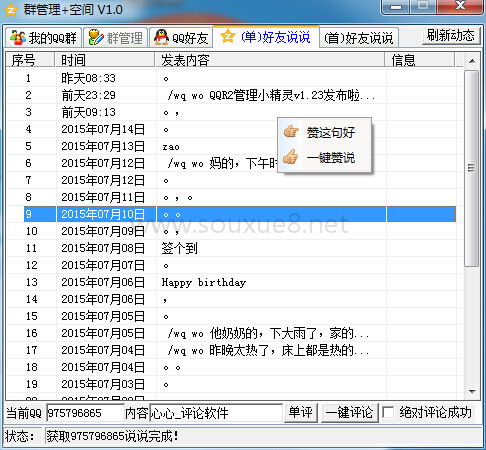Click the QQ好友 penguin icon

tap(162, 37)
